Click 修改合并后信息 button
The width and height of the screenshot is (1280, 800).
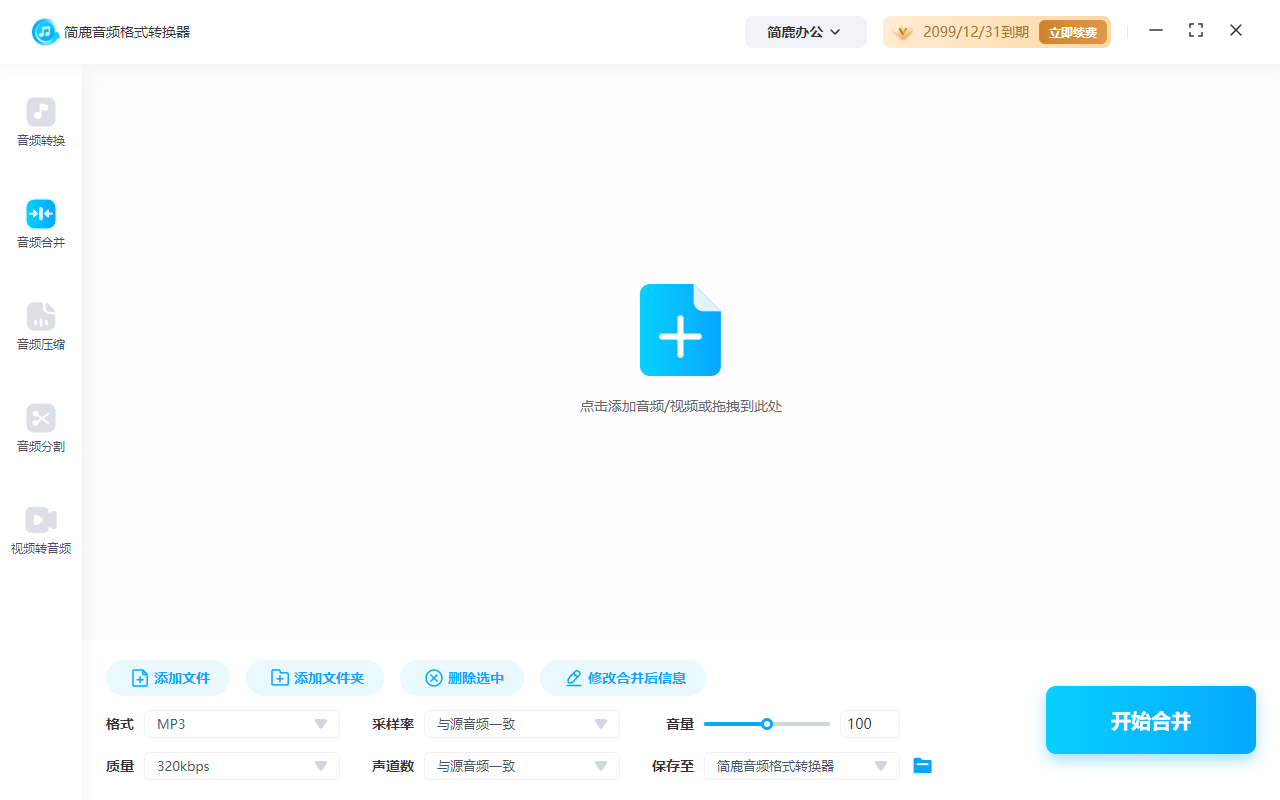622,677
